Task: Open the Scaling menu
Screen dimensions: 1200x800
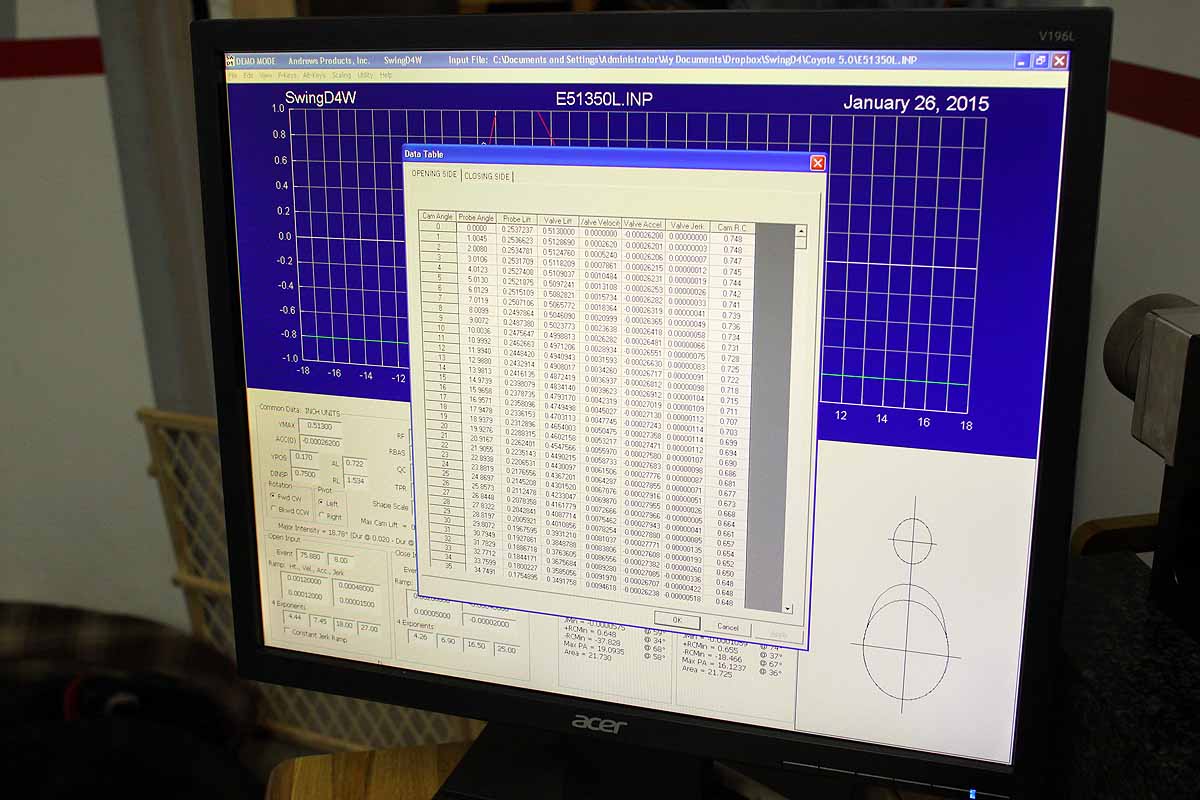Action: click(341, 75)
